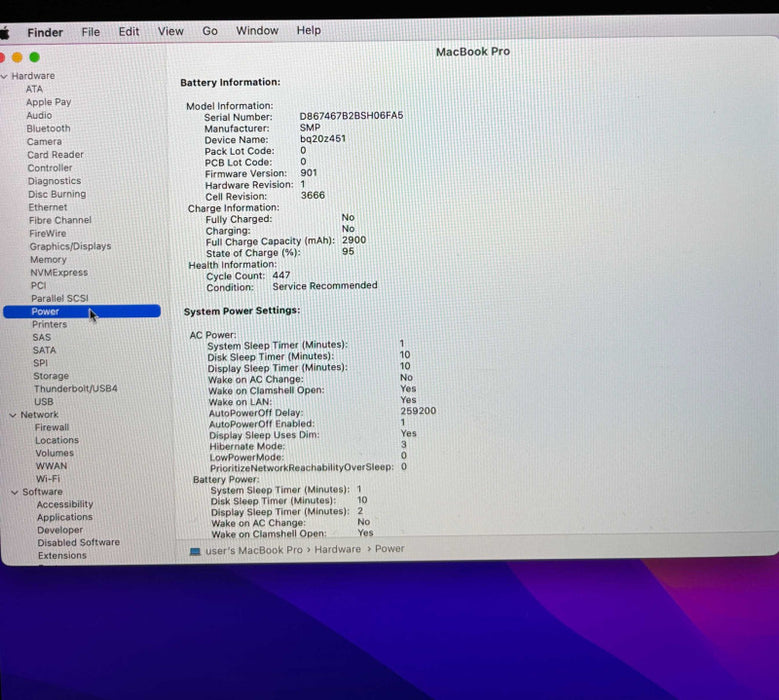Select Firewall under Network

coord(52,427)
